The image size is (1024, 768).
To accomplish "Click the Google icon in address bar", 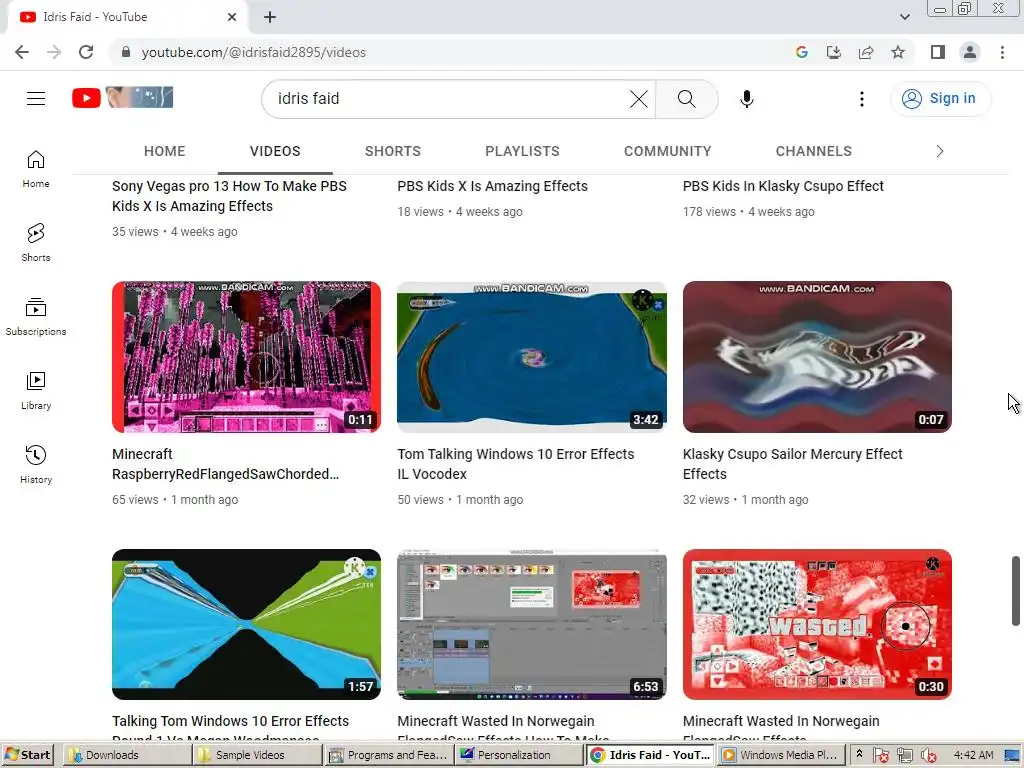I will 802,52.
